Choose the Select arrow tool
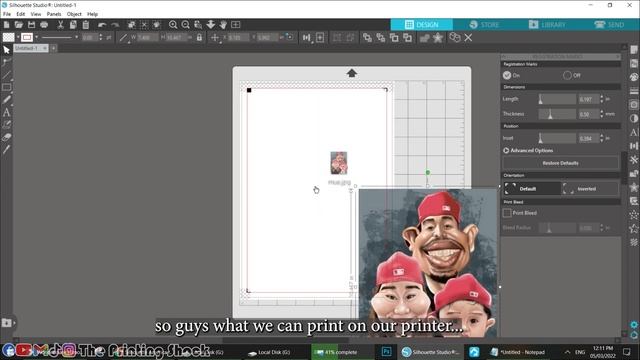The height and width of the screenshot is (360, 640). (x=6, y=50)
